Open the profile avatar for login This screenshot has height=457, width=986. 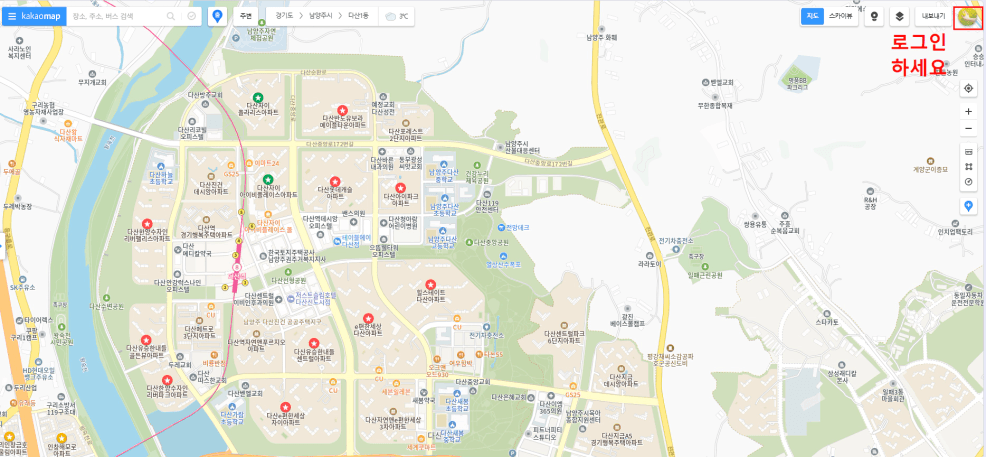click(967, 18)
